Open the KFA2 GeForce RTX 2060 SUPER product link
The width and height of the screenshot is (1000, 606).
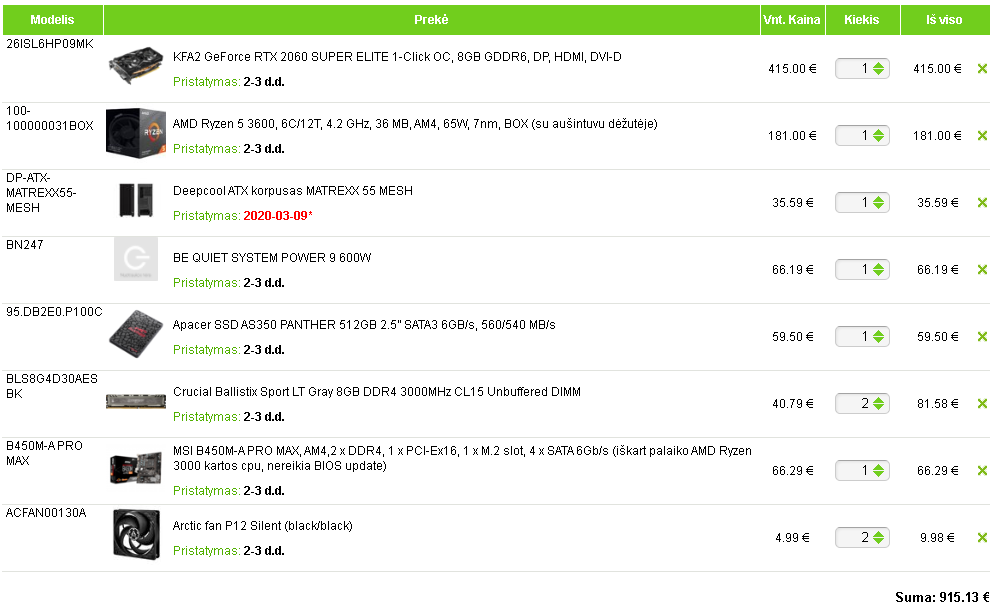click(x=397, y=57)
